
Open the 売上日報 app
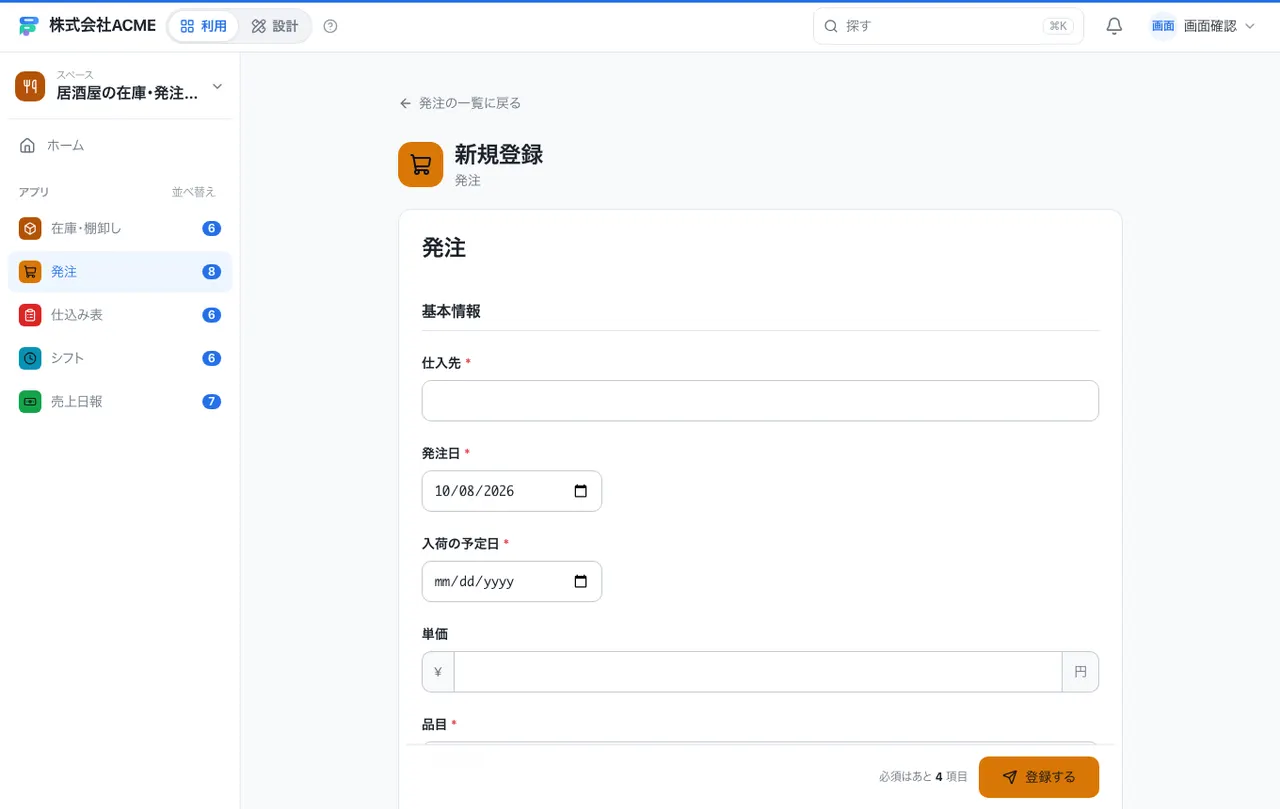tap(120, 401)
